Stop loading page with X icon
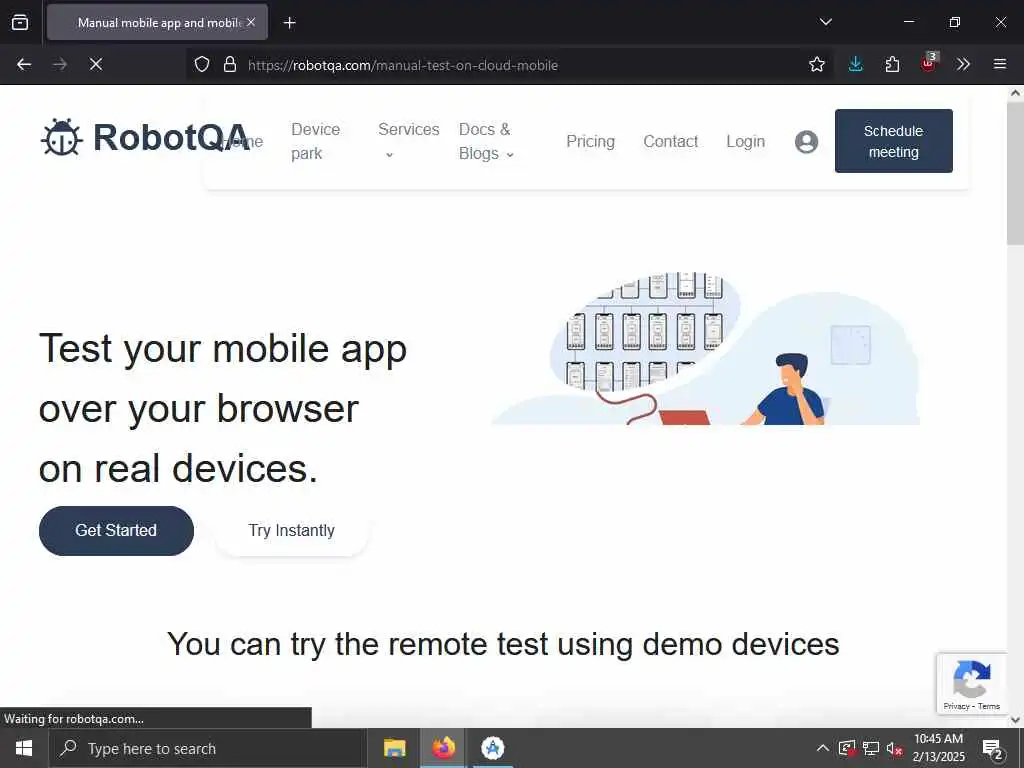The image size is (1024, 768). [x=96, y=64]
